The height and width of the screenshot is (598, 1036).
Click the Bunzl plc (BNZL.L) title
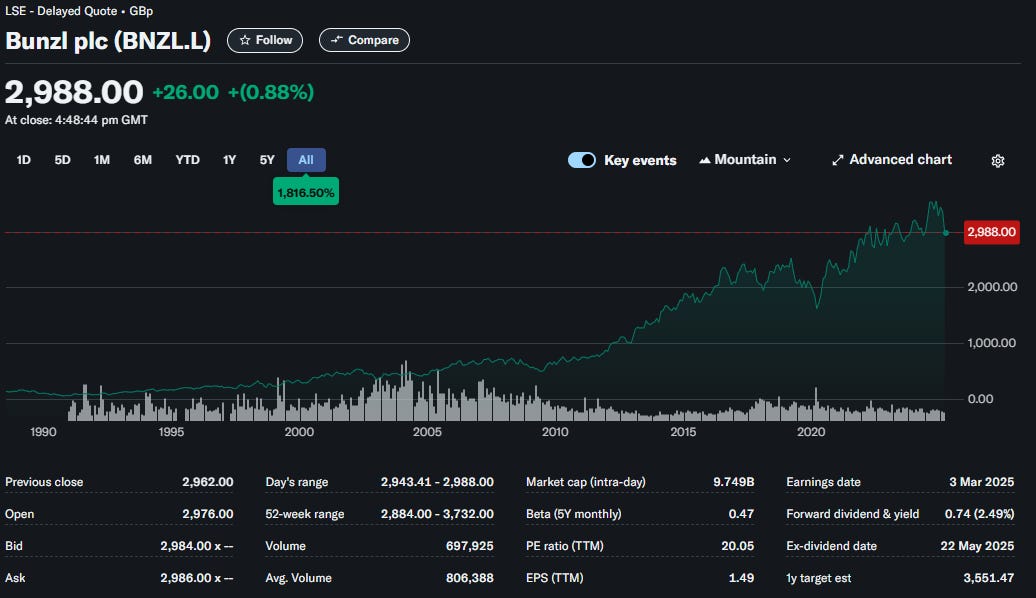point(108,40)
